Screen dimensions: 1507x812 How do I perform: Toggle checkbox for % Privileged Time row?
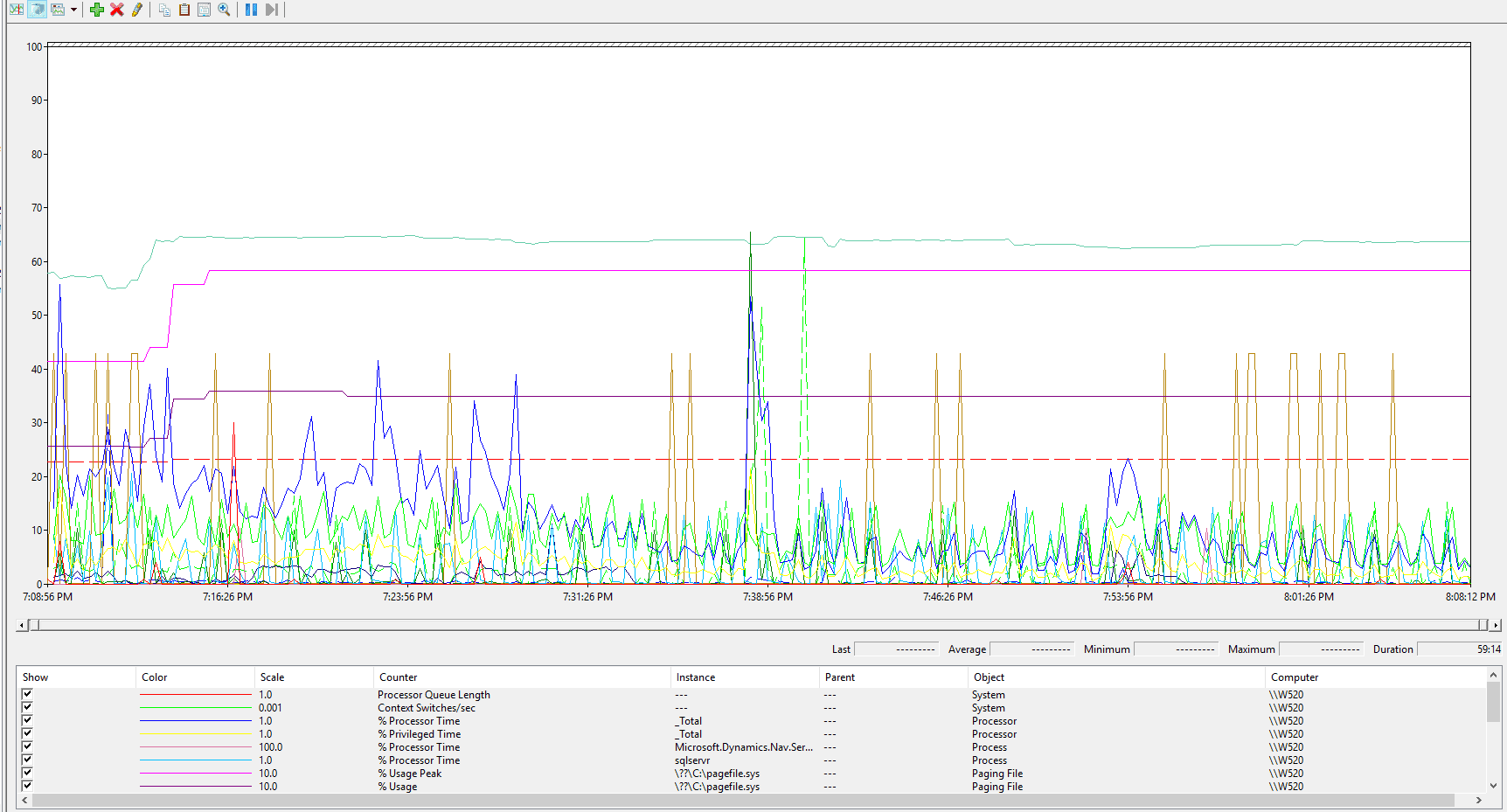tap(27, 733)
